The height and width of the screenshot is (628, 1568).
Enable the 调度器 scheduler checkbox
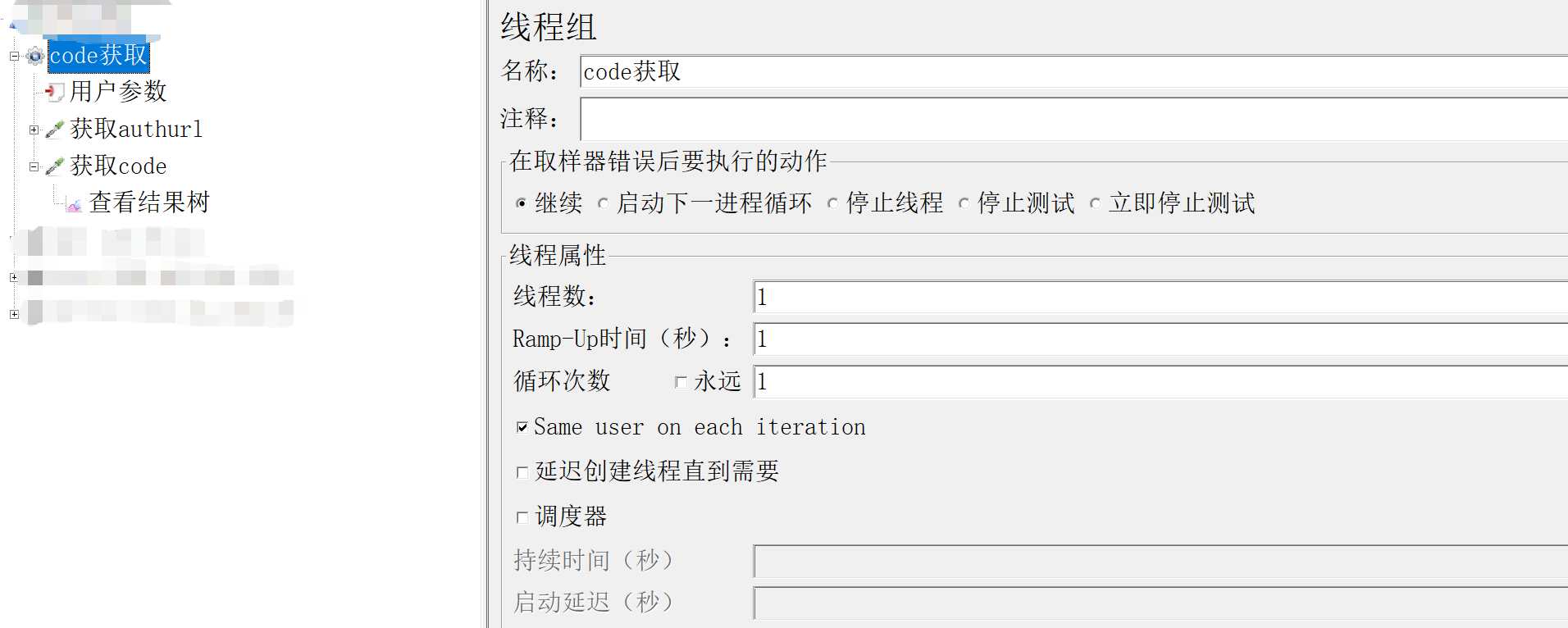coord(522,517)
